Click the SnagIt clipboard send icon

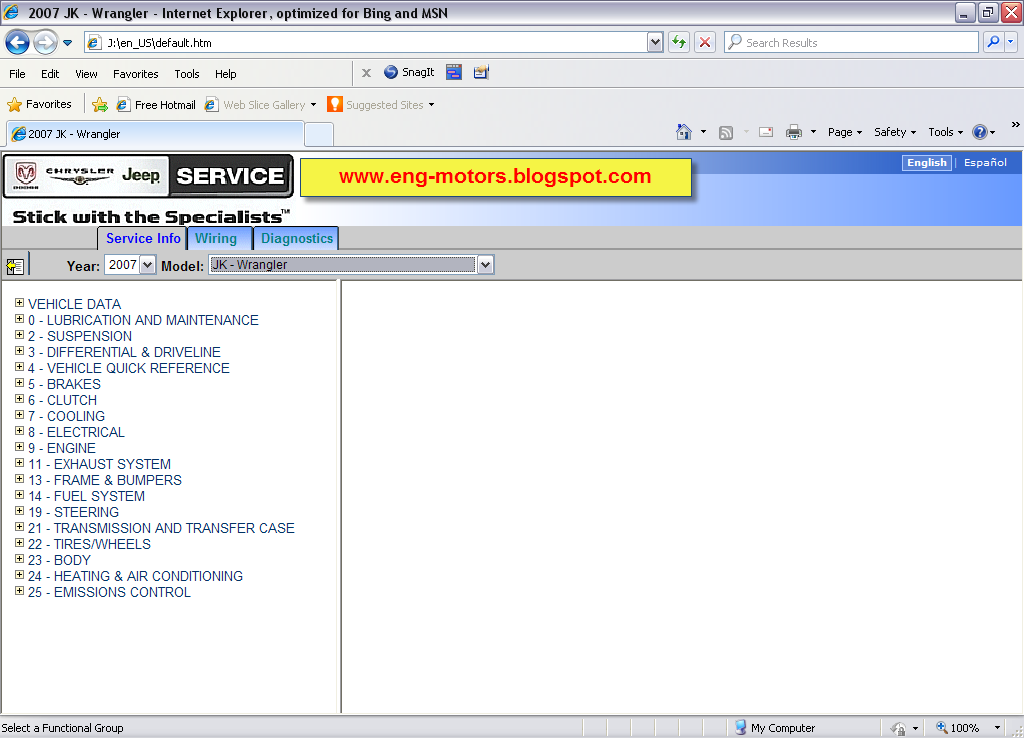coord(481,72)
